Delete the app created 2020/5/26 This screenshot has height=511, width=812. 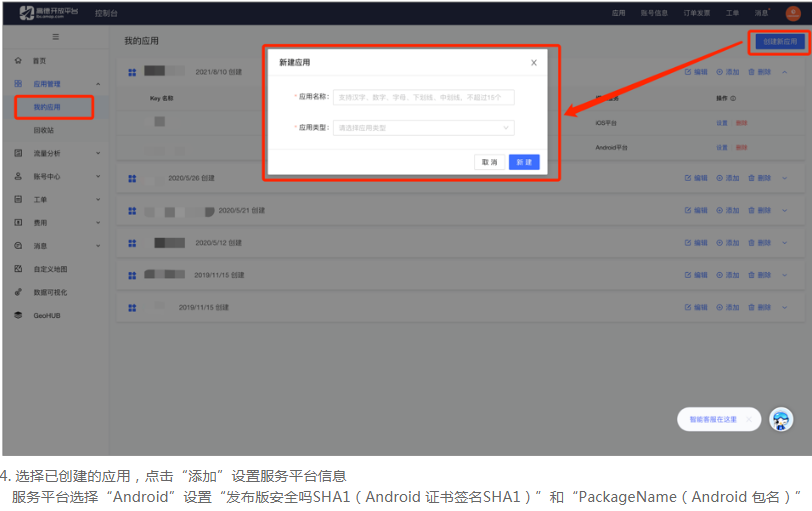760,178
